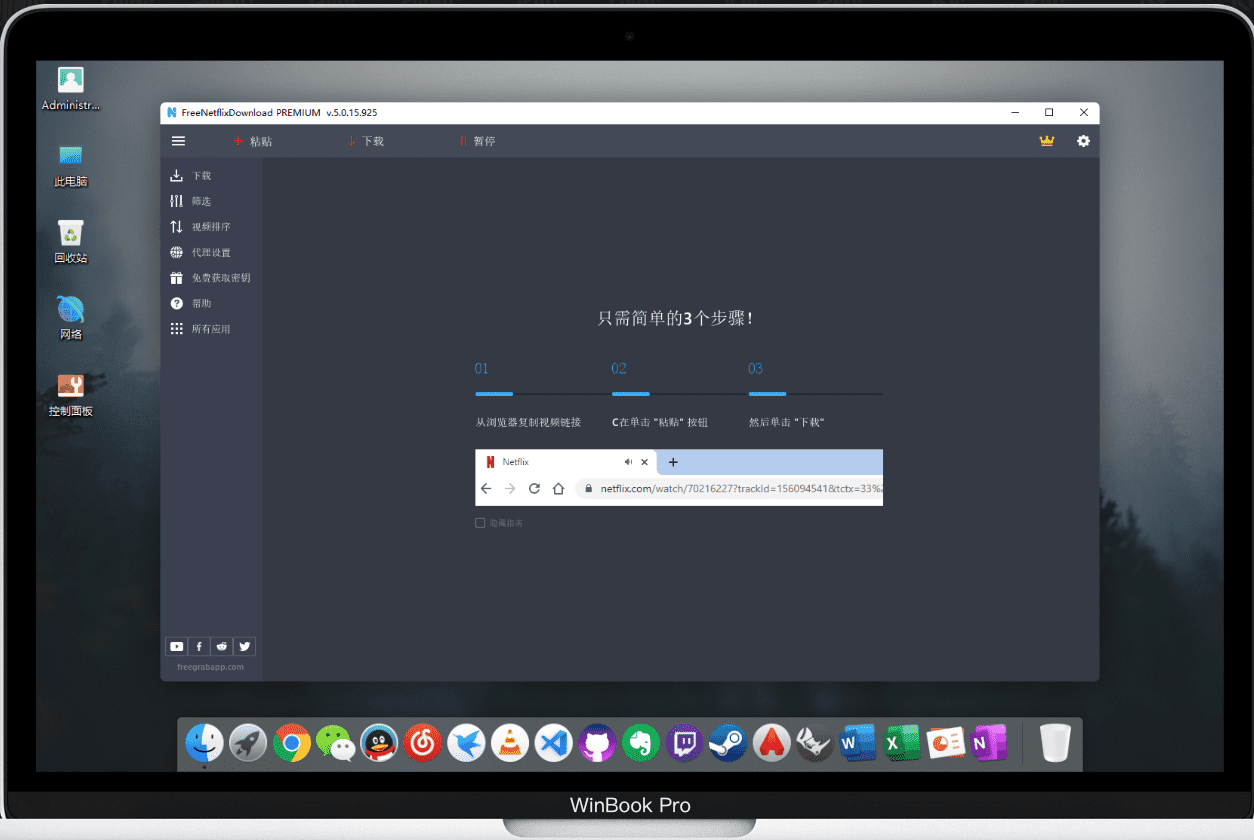Open Launchpad rocket icon in the dock
1254x840 pixels.
click(248, 743)
